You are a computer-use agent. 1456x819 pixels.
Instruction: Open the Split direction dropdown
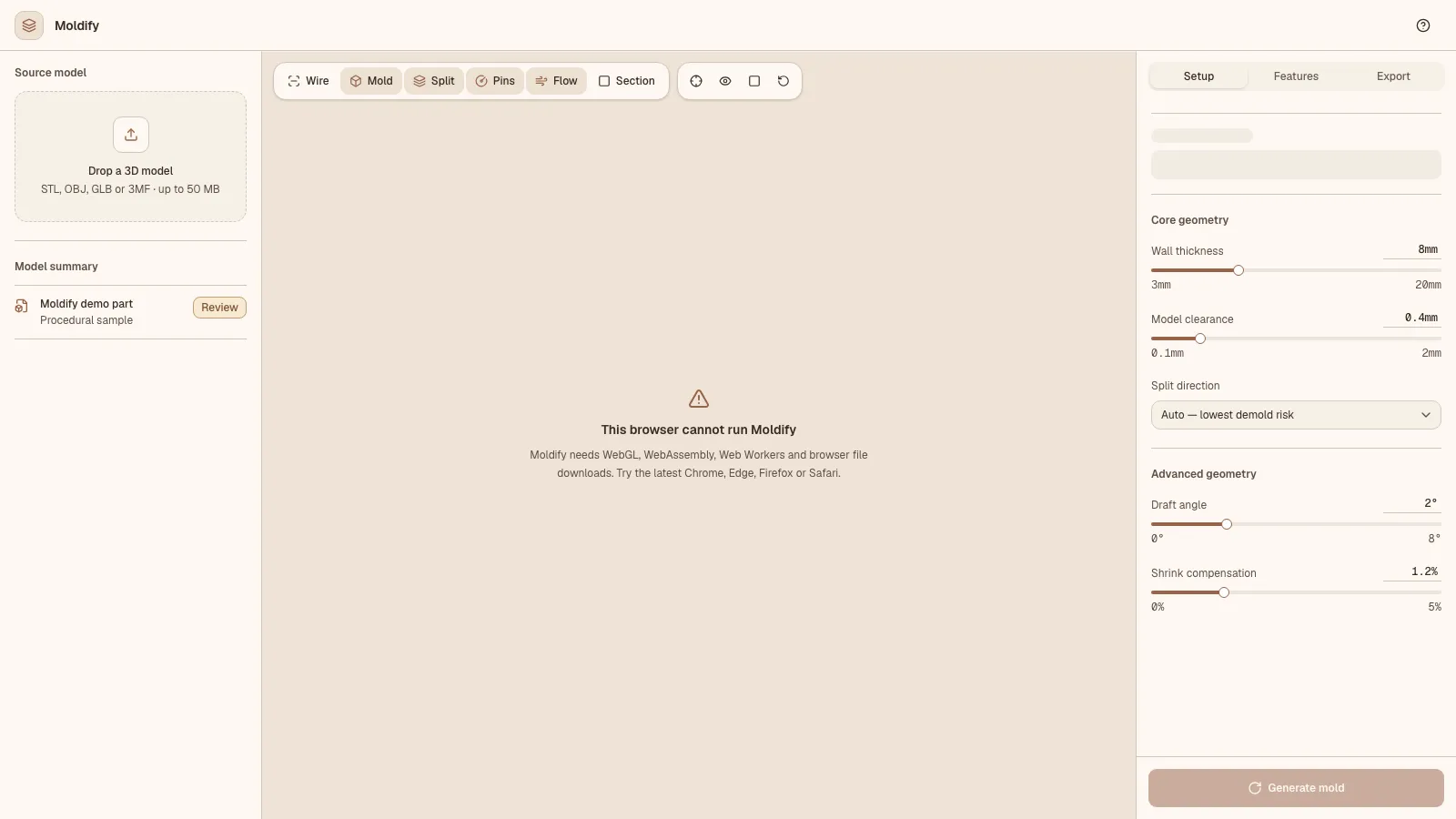point(1296,415)
